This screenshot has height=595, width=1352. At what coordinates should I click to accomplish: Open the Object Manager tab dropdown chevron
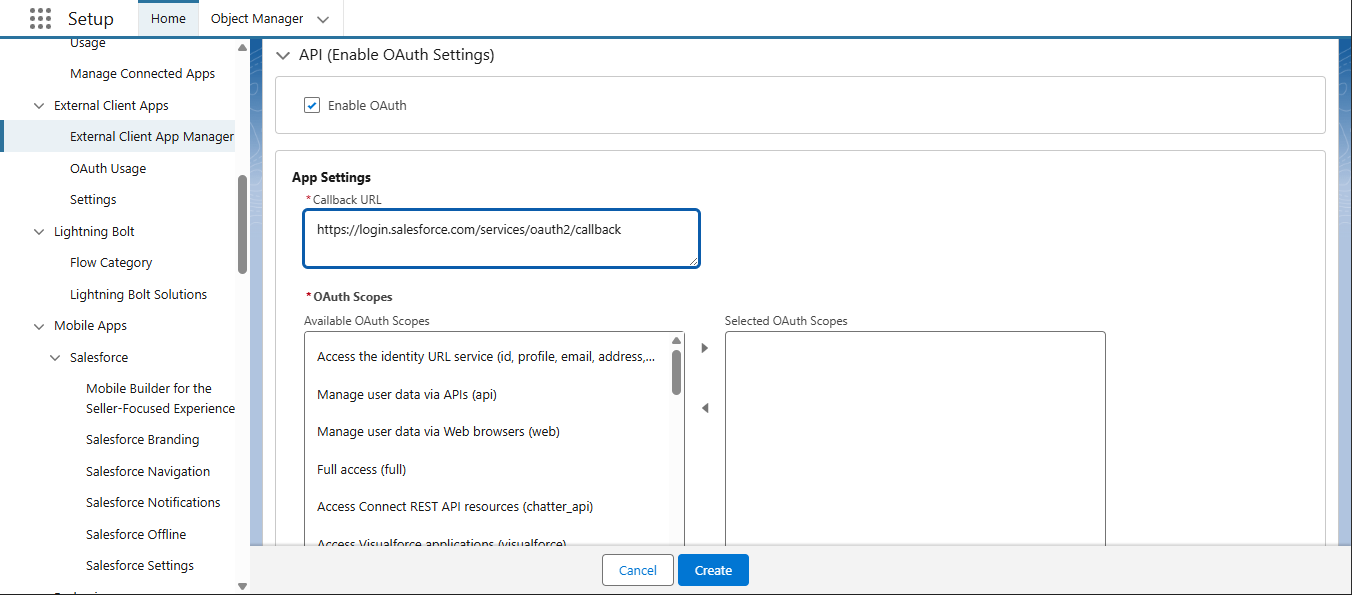point(322,20)
